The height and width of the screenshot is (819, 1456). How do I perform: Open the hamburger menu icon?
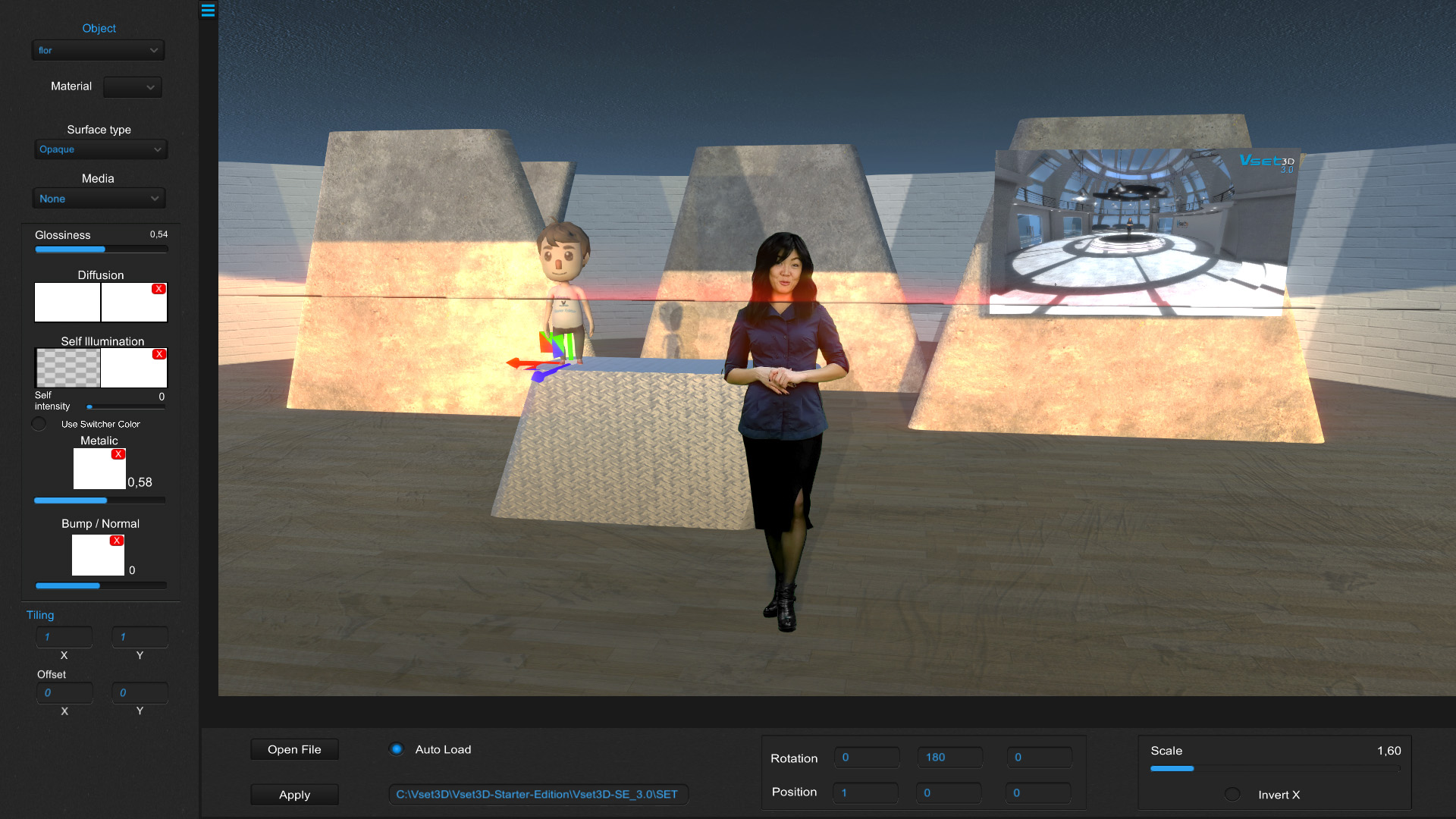[208, 10]
